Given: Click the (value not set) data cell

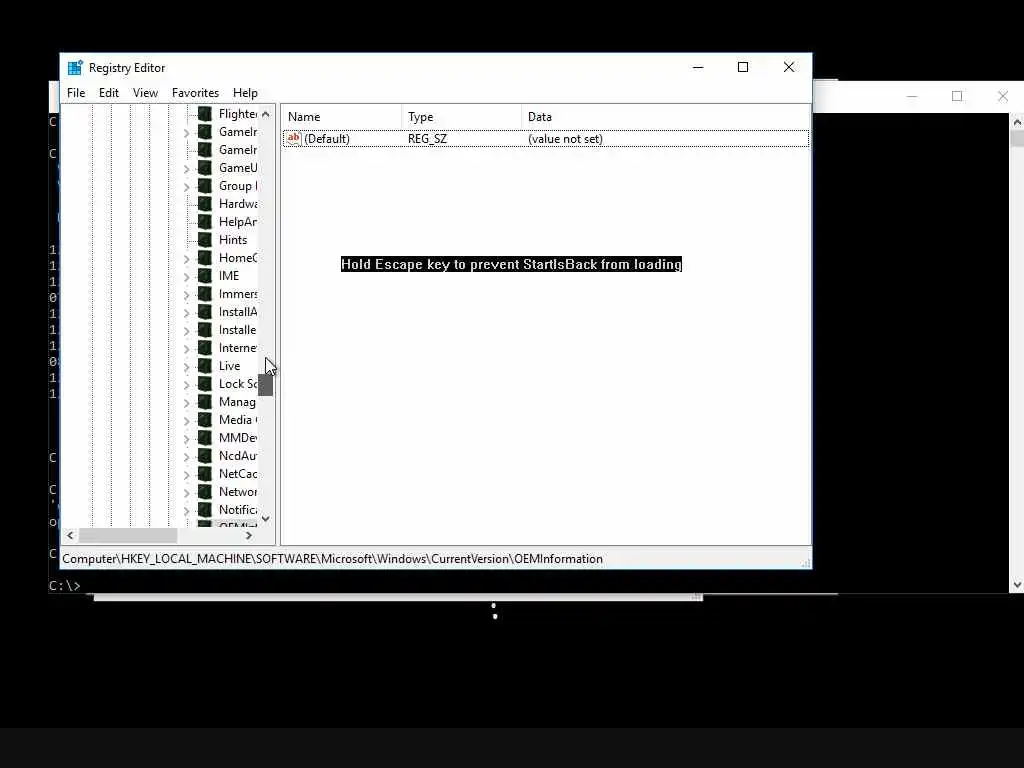Looking at the screenshot, I should (x=565, y=139).
